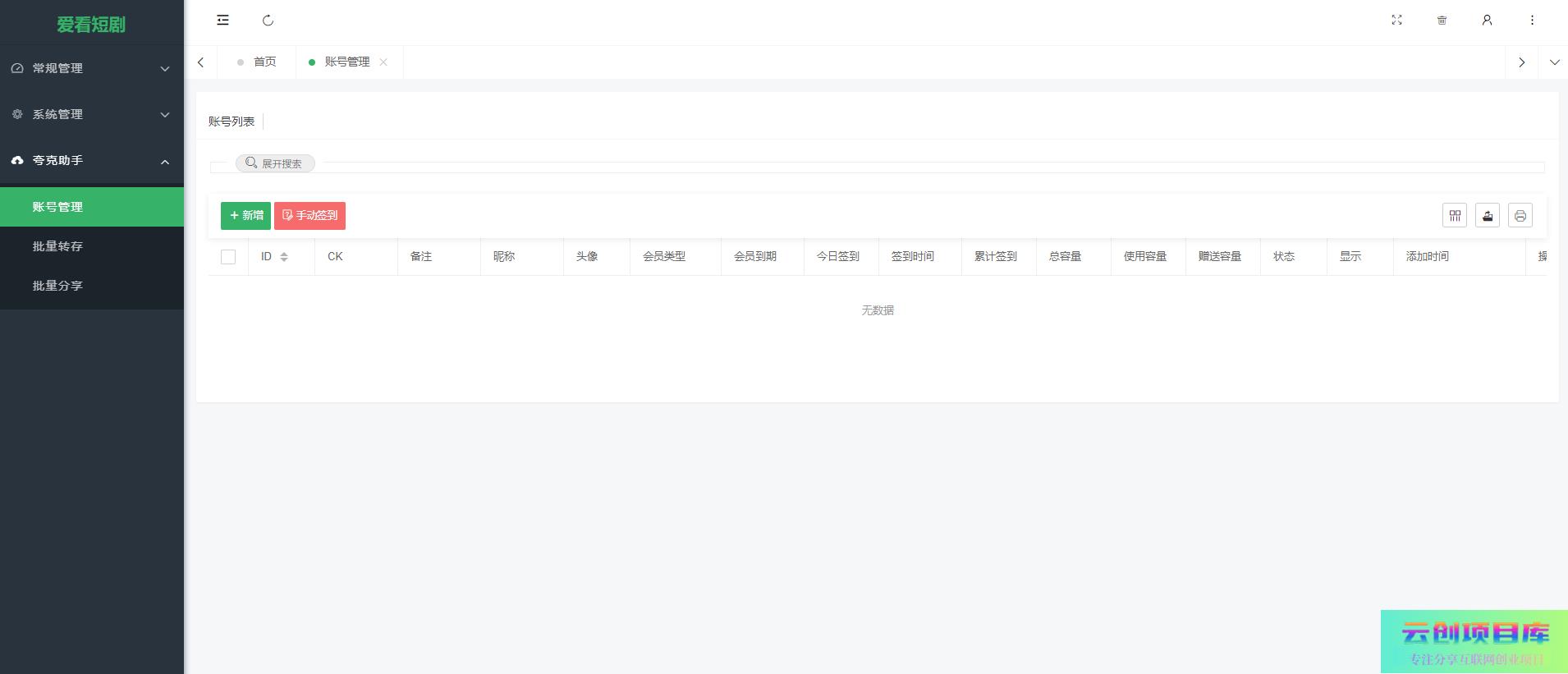Sort the table by ID column

(x=283, y=257)
